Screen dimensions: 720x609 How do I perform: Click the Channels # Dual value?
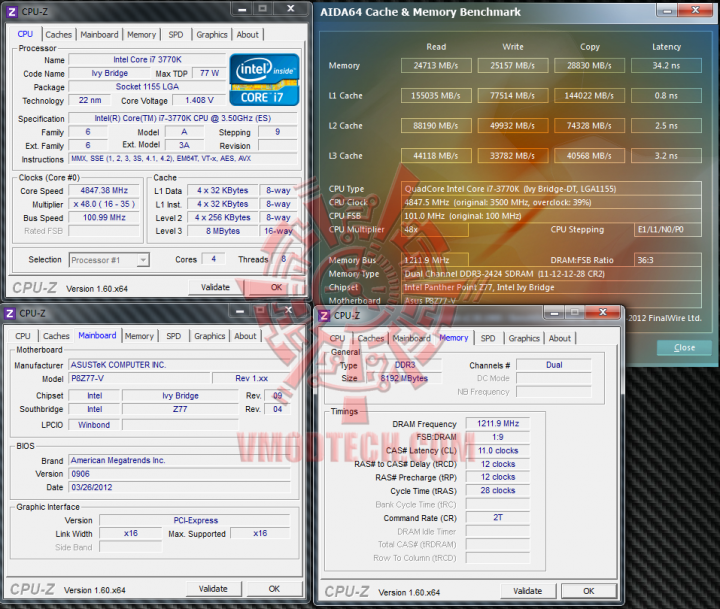(x=554, y=365)
